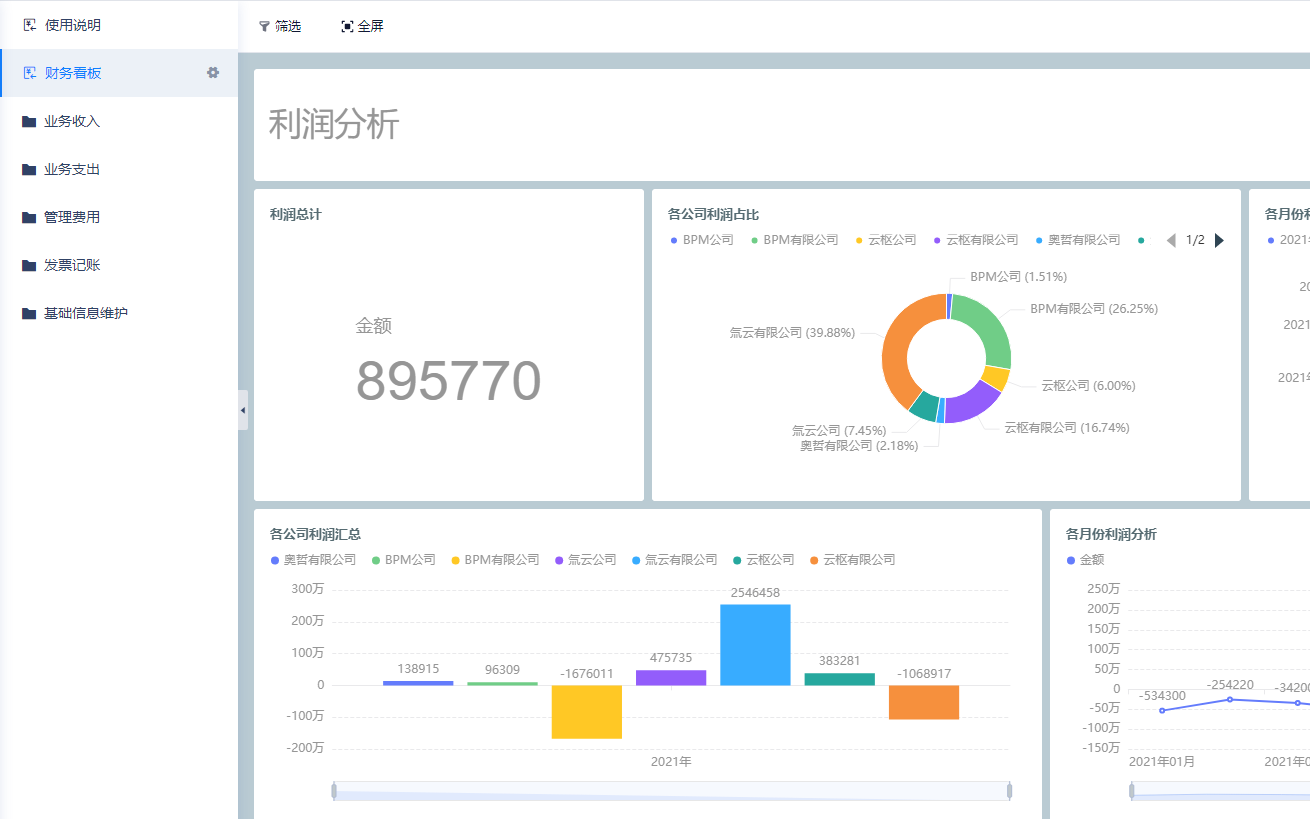The width and height of the screenshot is (1310, 819).
Task: Click the zoom slider handle under 各月份利润分析
Action: point(1132,791)
